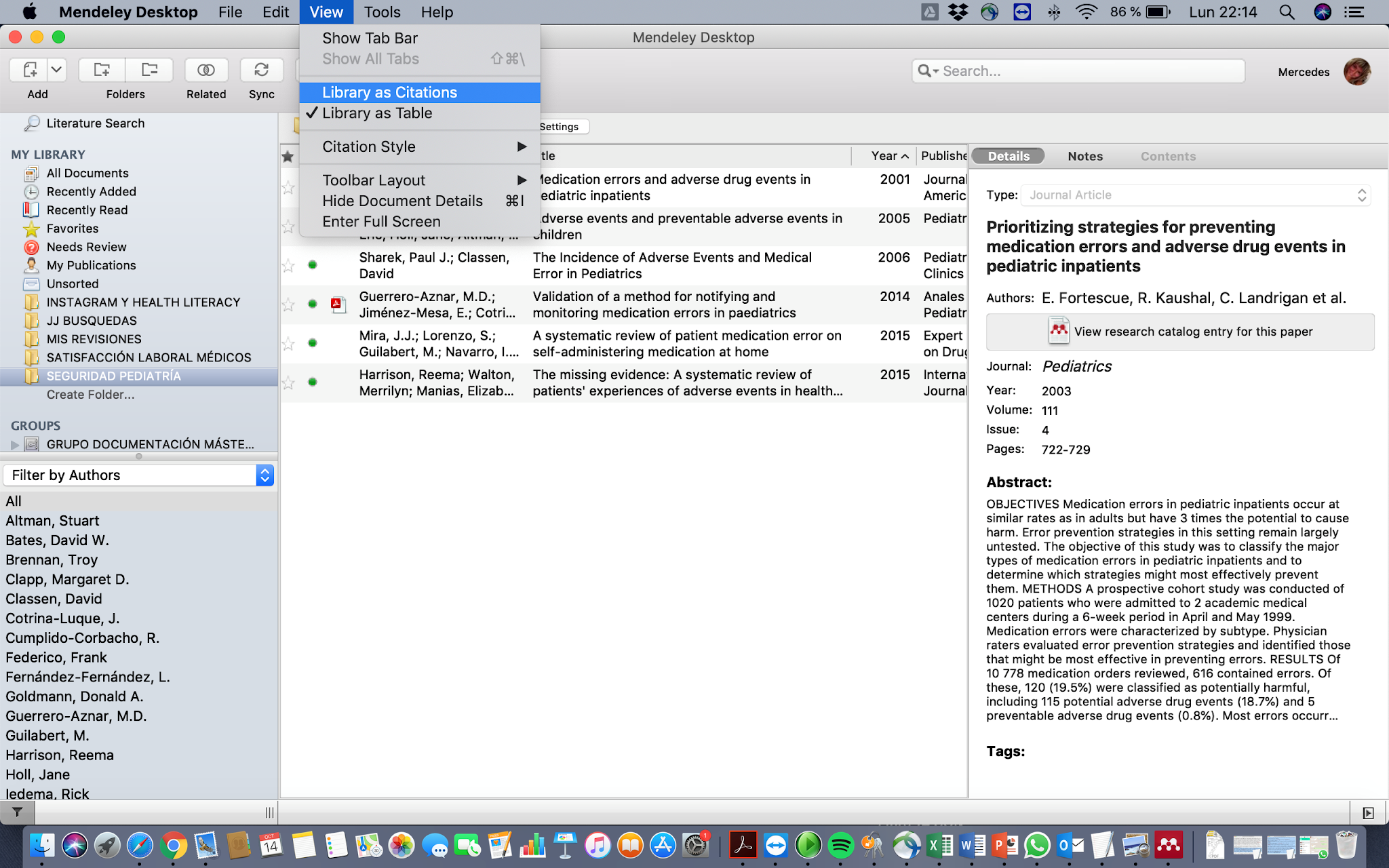Screen dimensions: 1389x868
Task: Open the Add button dropdown arrow
Action: (57, 70)
